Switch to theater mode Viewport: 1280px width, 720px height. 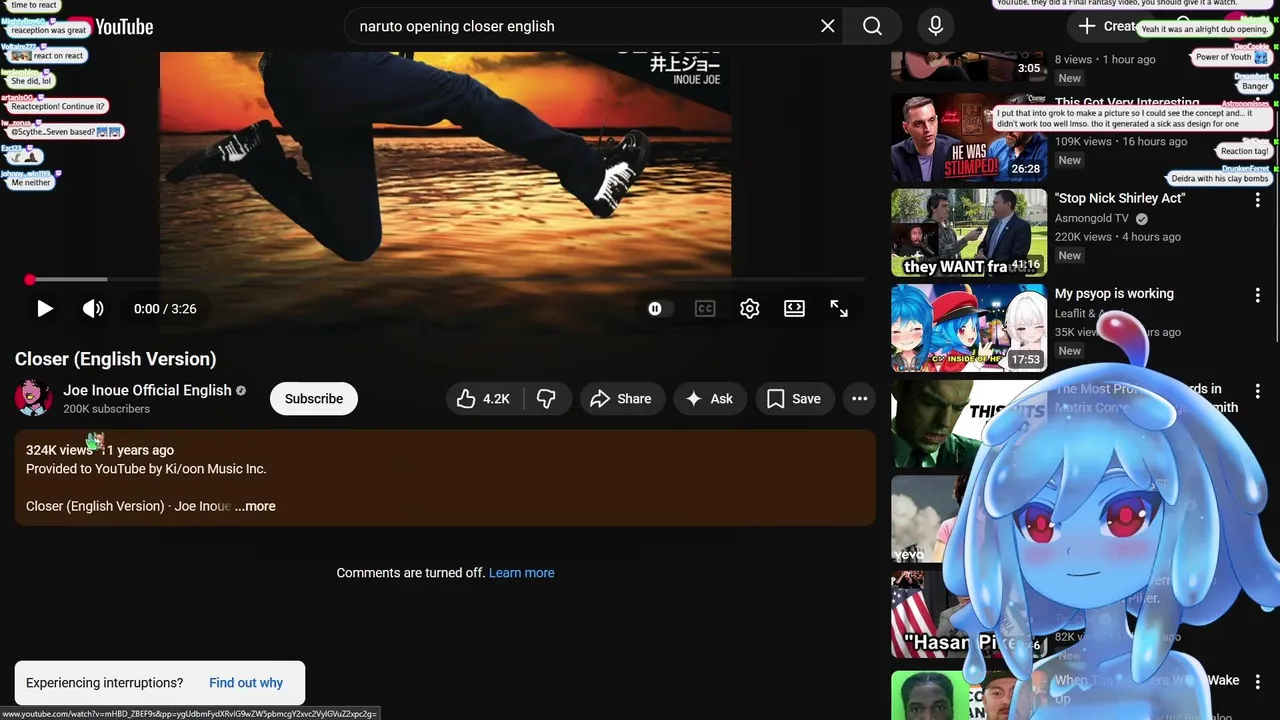coord(794,309)
